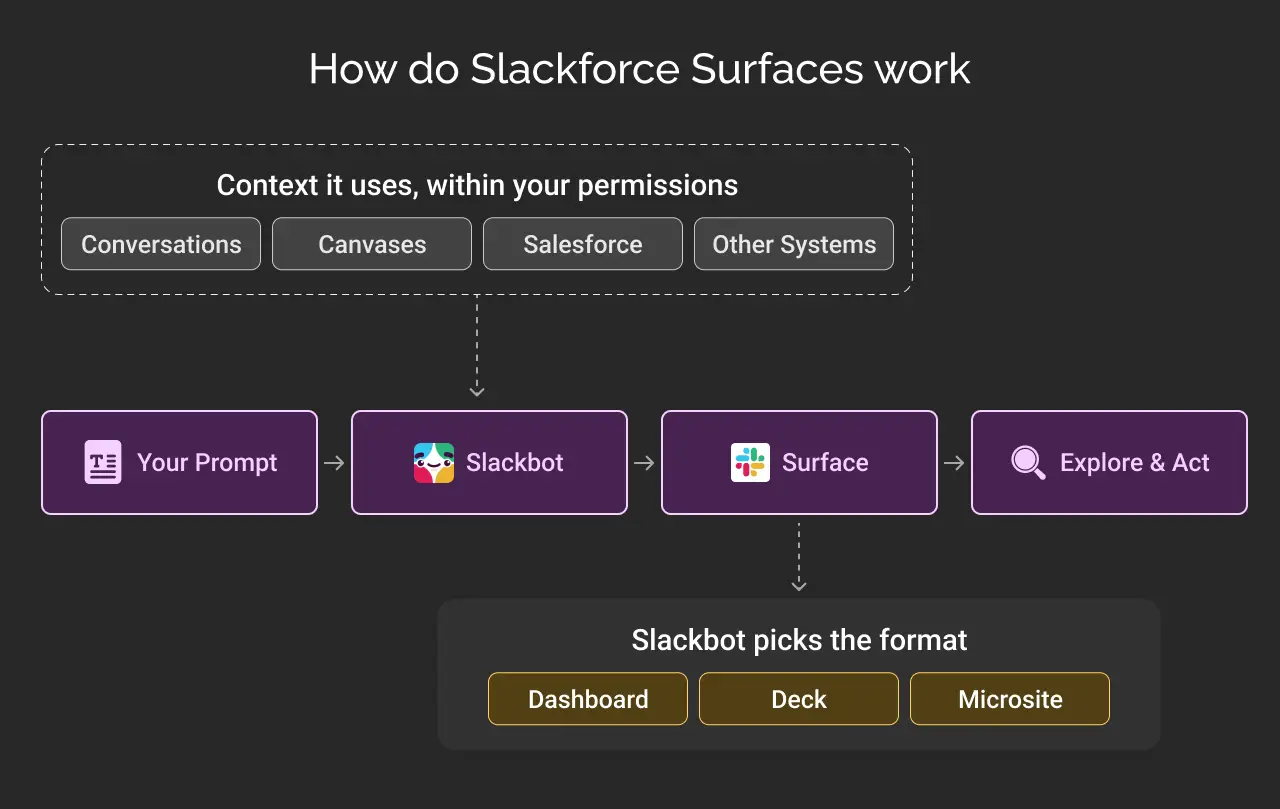Choose the Dashboard format chip
1280x809 pixels.
click(588, 699)
